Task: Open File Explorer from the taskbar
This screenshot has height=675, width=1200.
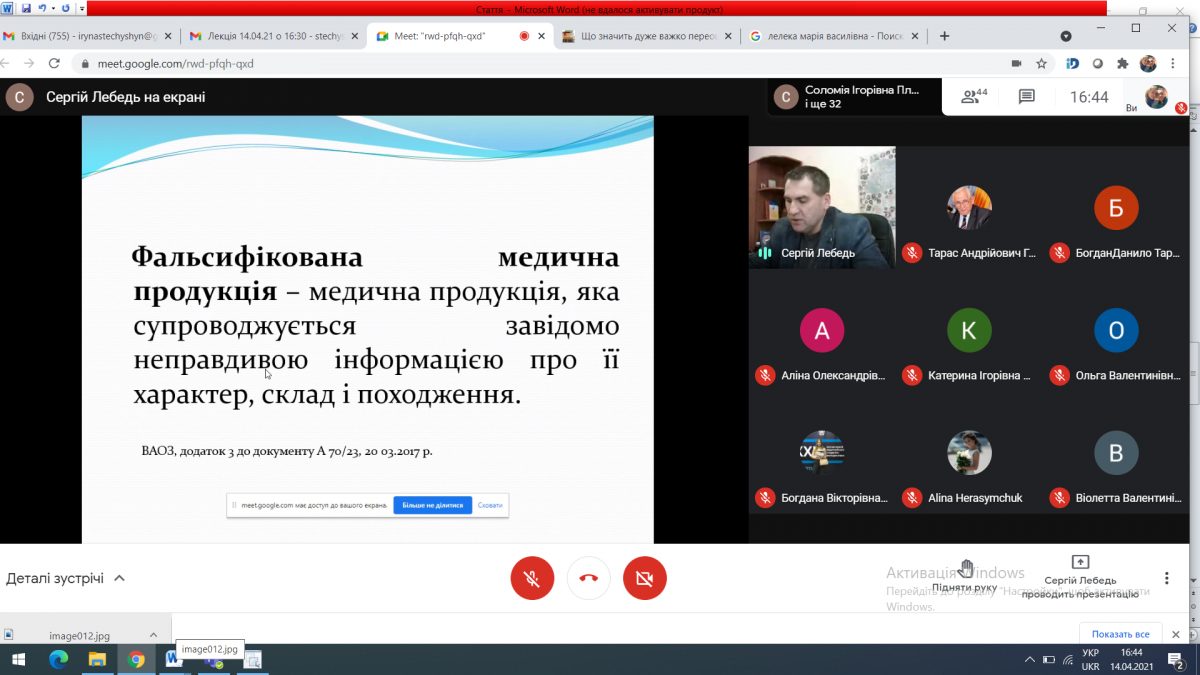Action: (97, 659)
